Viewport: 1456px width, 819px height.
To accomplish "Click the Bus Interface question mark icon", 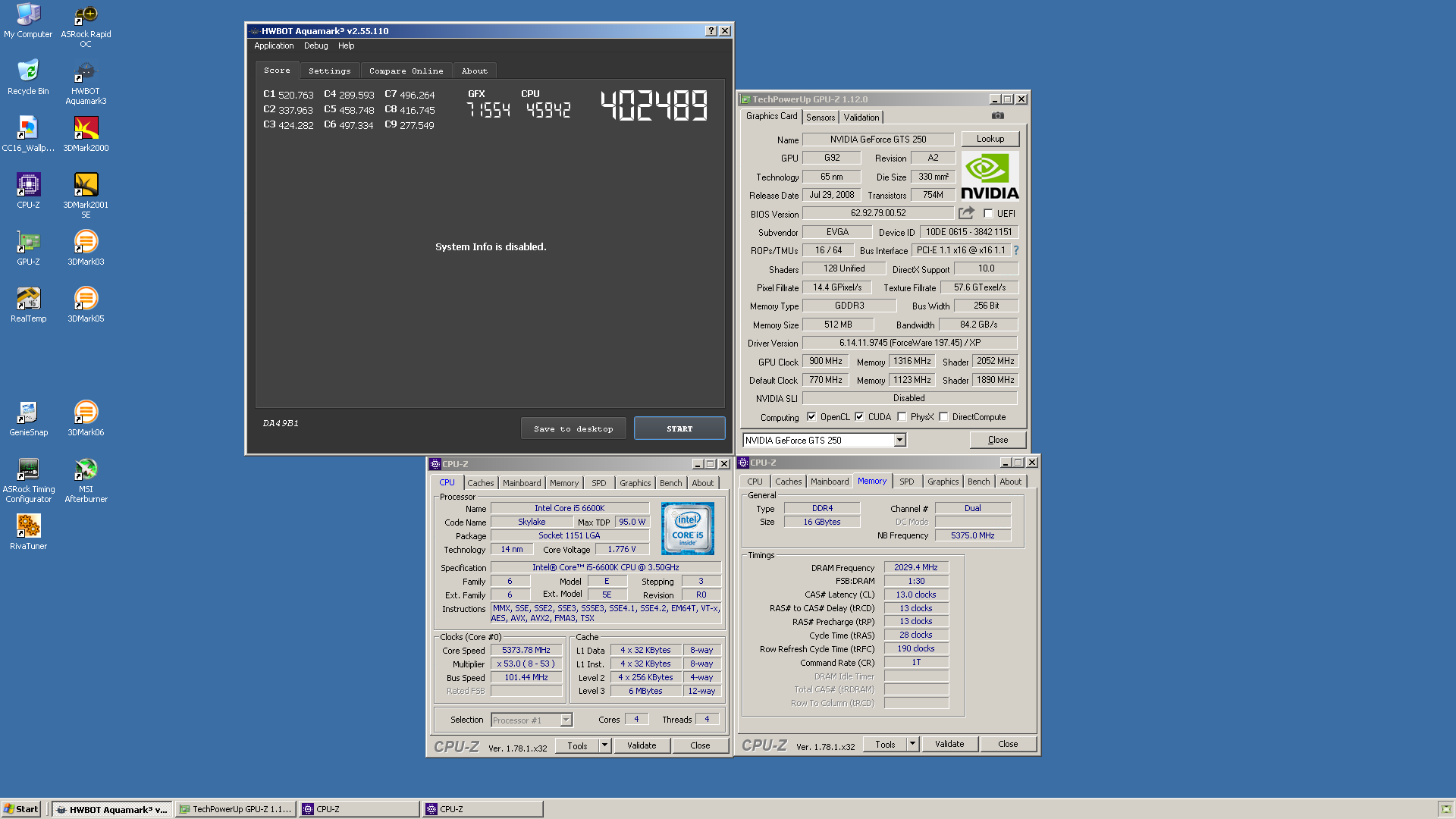I will [x=1016, y=250].
